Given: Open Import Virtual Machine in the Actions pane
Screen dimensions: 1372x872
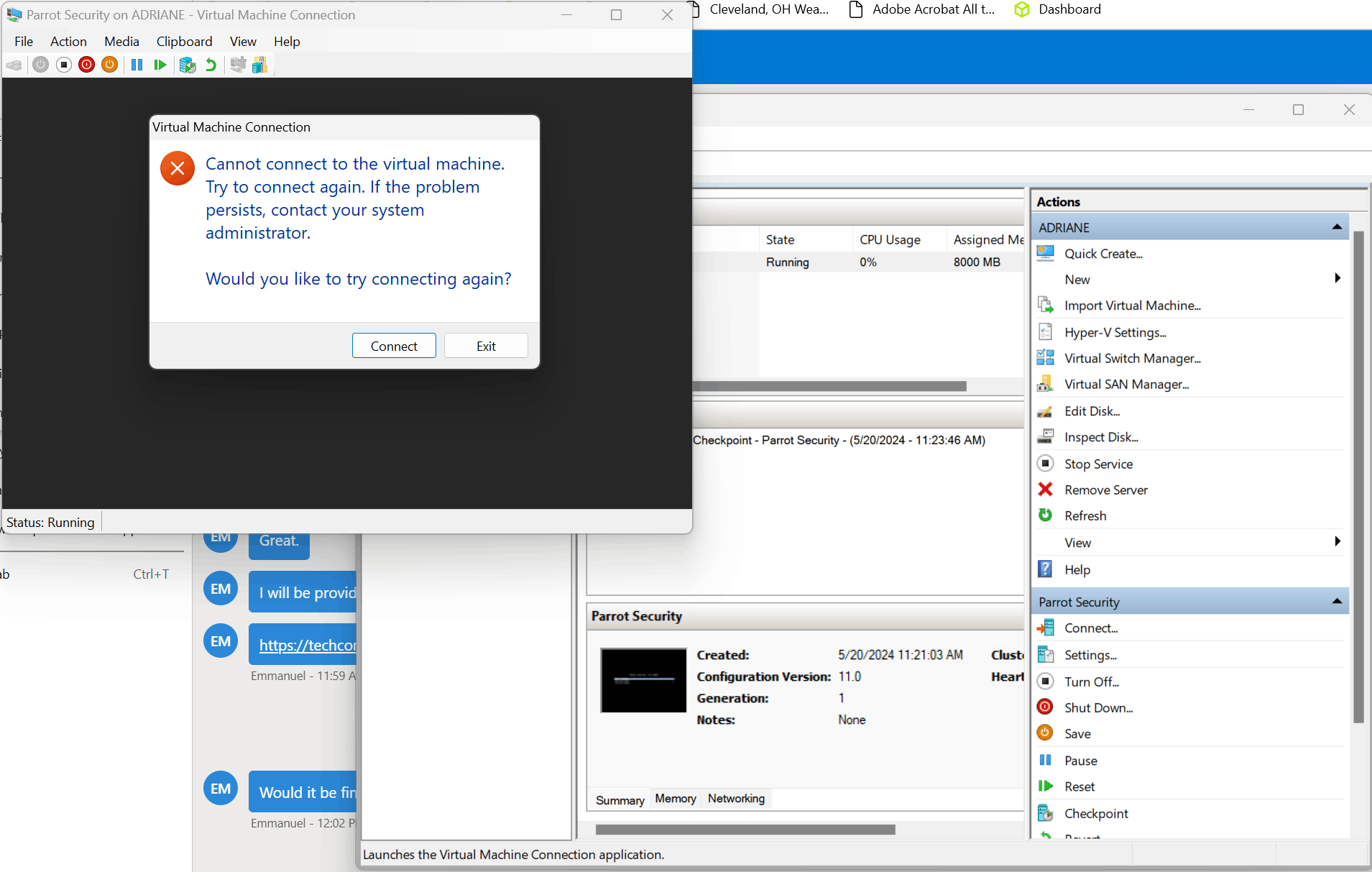Looking at the screenshot, I should [1132, 306].
